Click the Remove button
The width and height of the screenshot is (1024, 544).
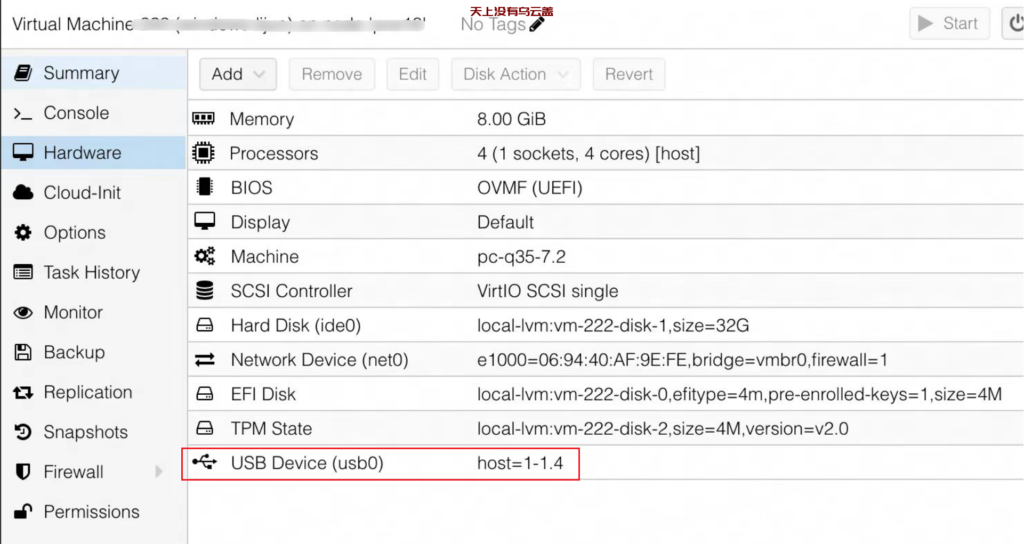click(x=332, y=74)
